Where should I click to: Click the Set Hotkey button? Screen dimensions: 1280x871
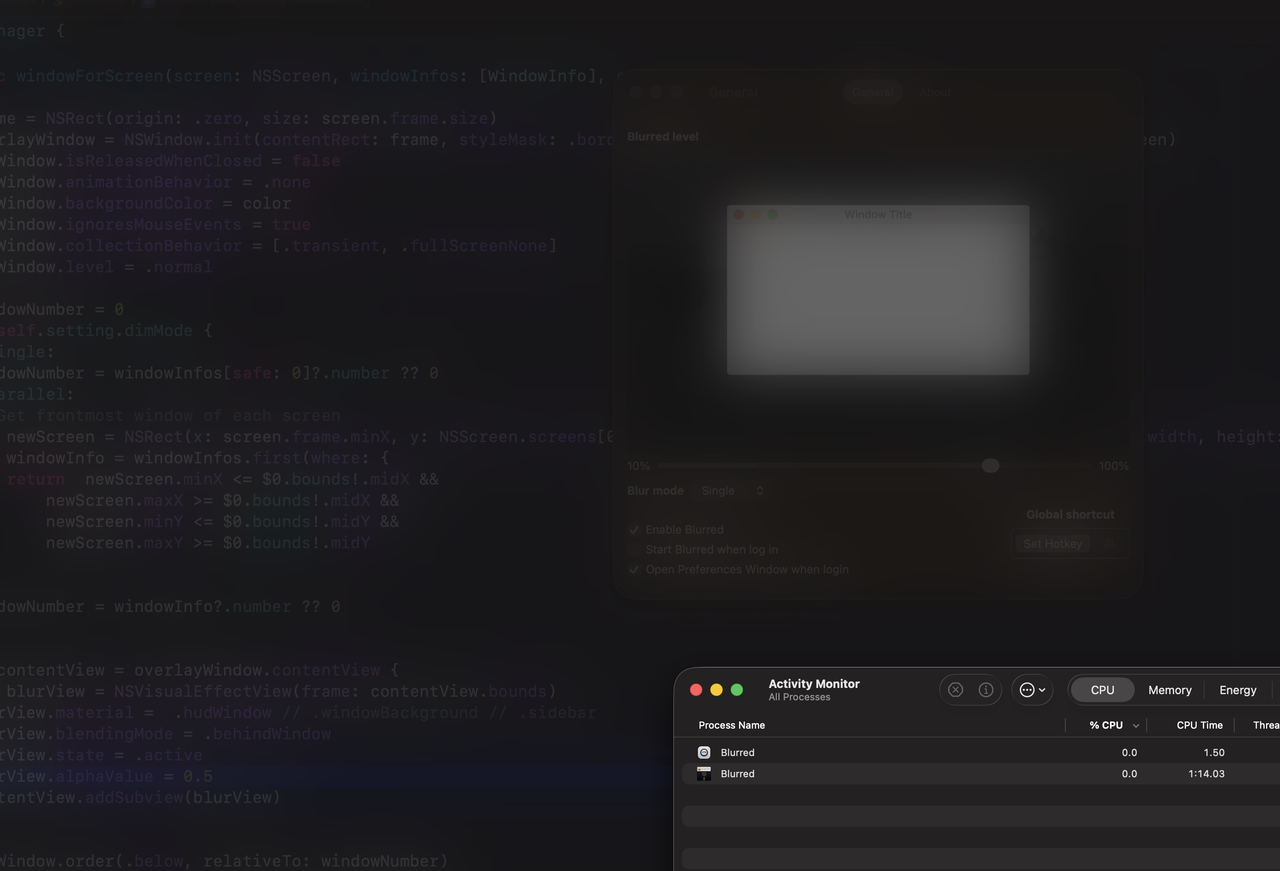[1052, 543]
